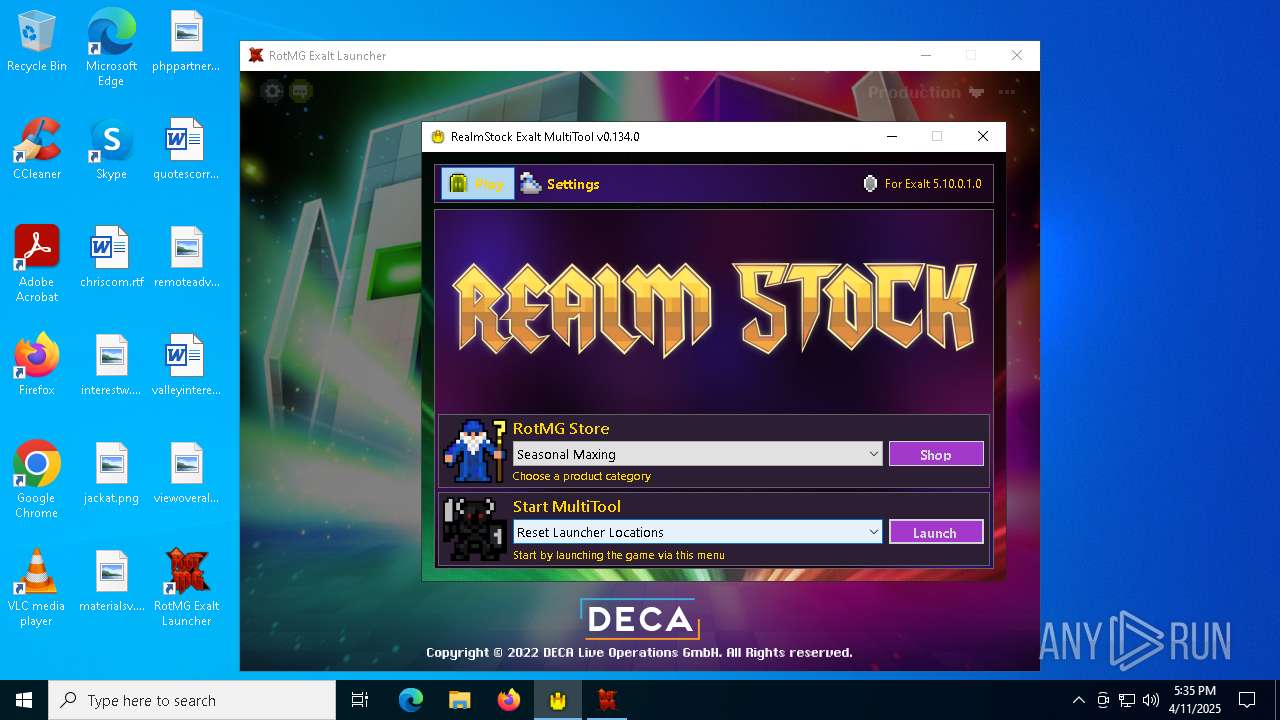Viewport: 1280px width, 720px height.
Task: Open the clock showing 5:35 PM
Action: (1194, 700)
